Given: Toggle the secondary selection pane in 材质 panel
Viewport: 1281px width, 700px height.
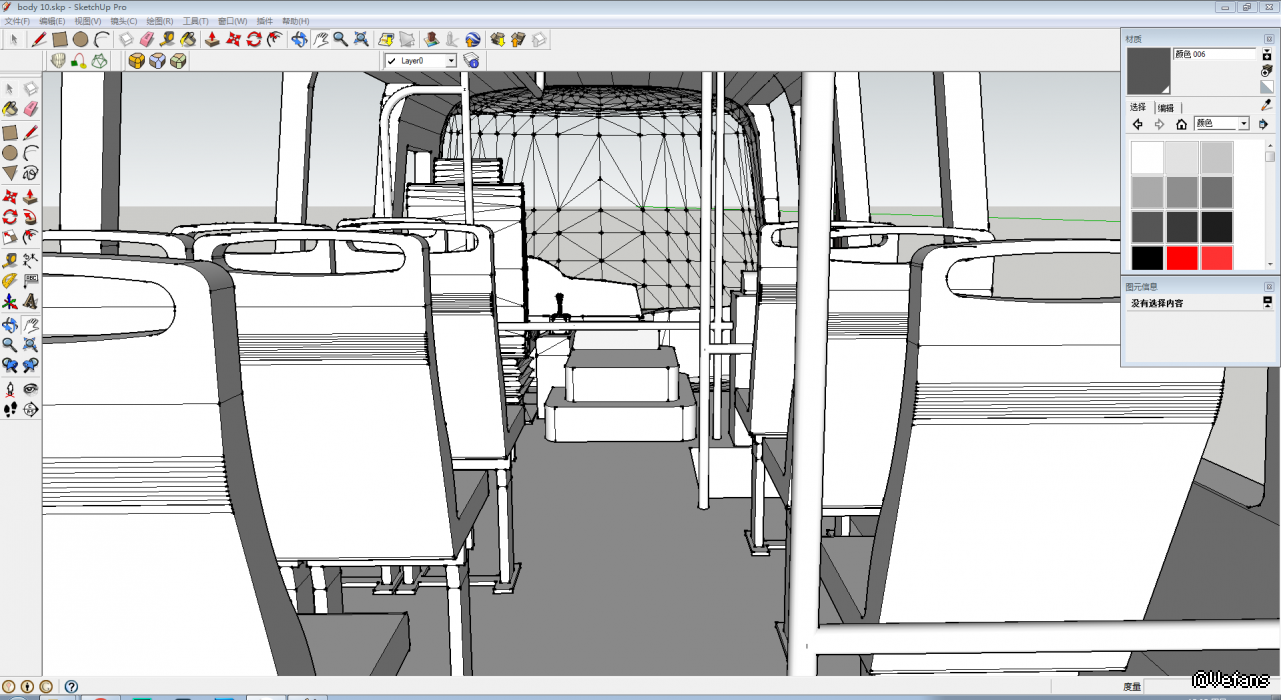Looking at the screenshot, I should 1267,55.
